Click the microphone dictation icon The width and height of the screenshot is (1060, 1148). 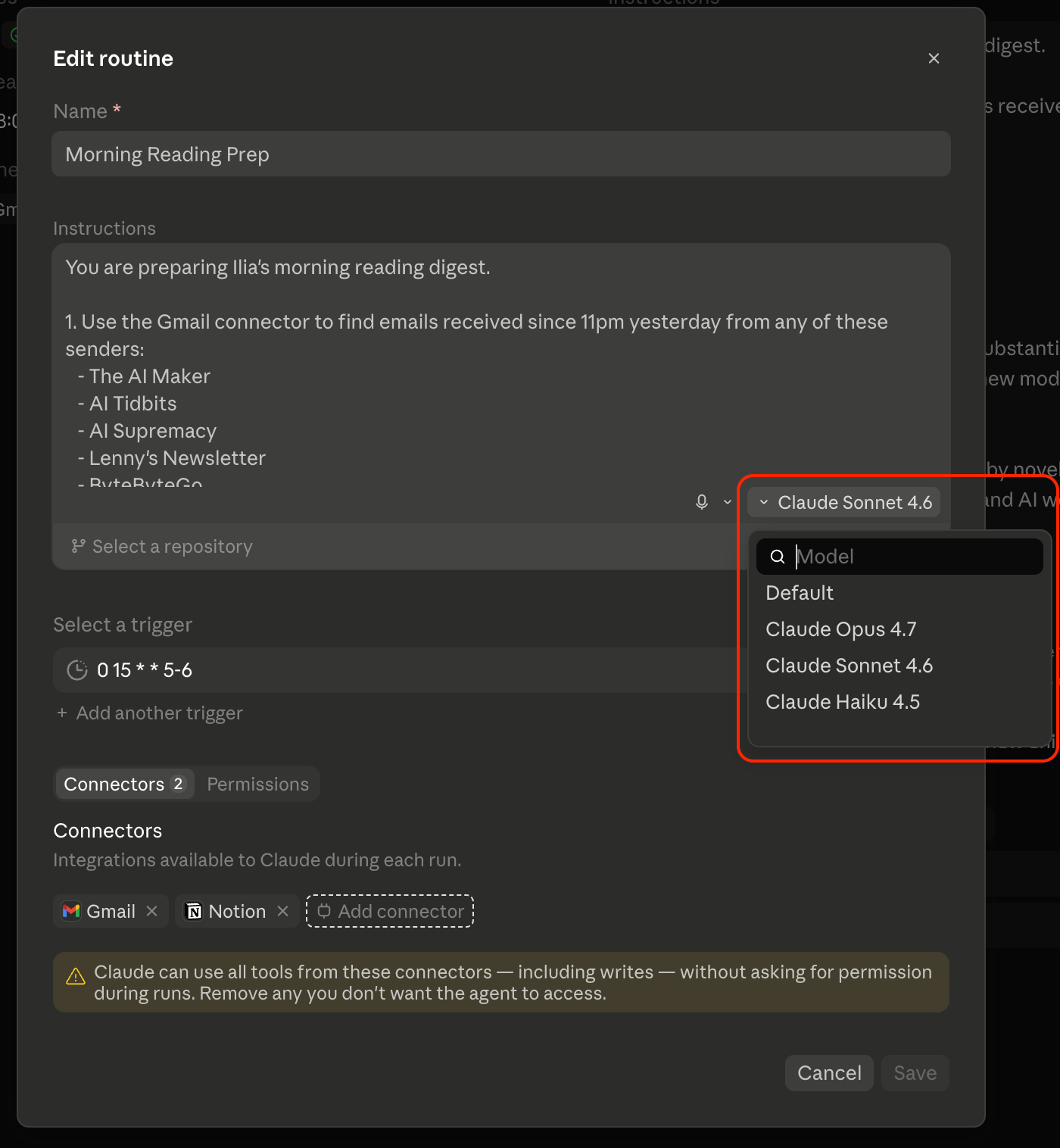coord(702,502)
